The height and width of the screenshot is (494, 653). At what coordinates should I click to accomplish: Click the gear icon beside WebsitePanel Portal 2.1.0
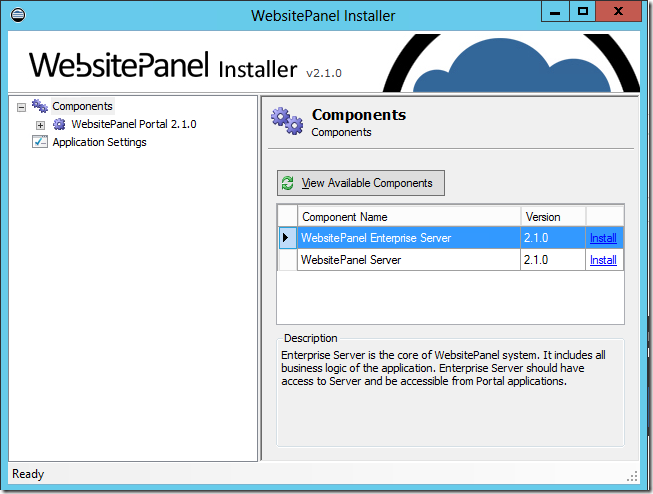[x=59, y=124]
